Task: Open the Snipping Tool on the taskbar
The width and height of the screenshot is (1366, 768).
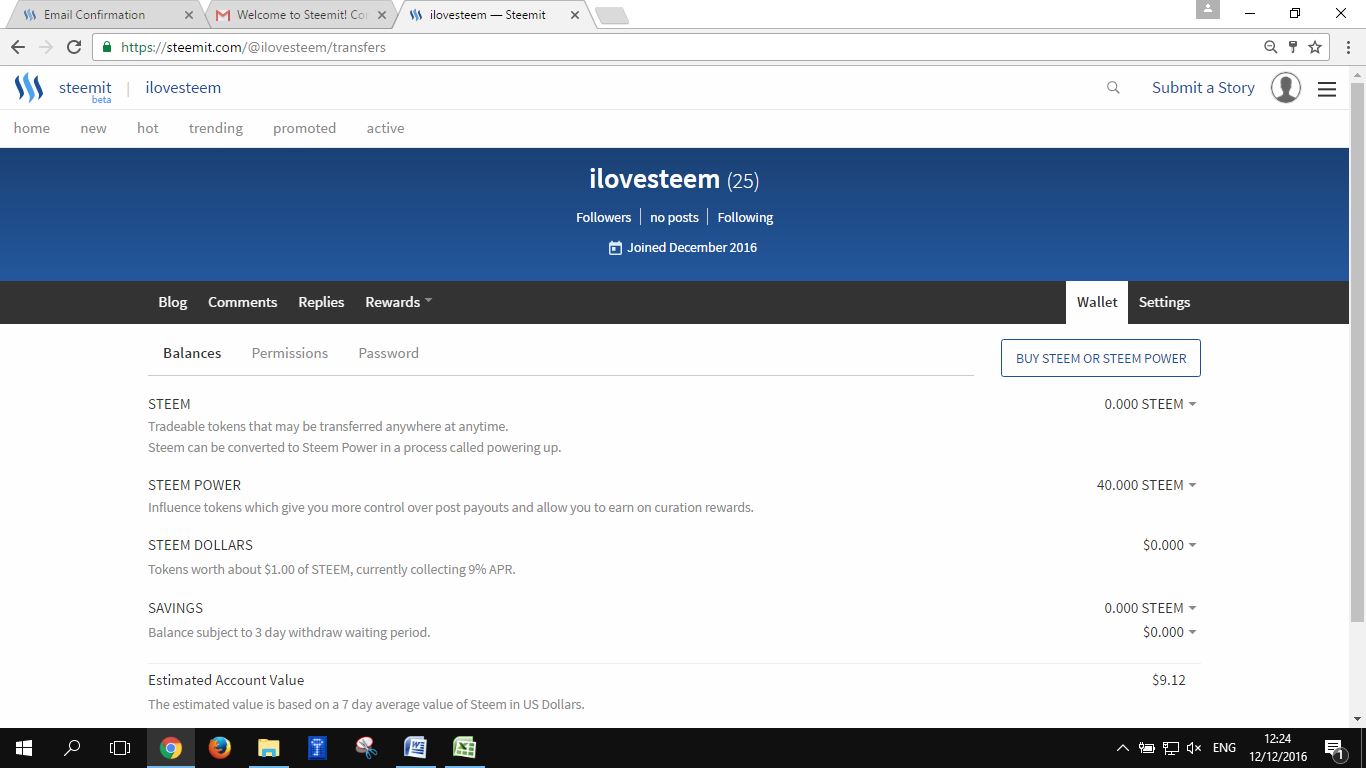Action: (x=366, y=748)
